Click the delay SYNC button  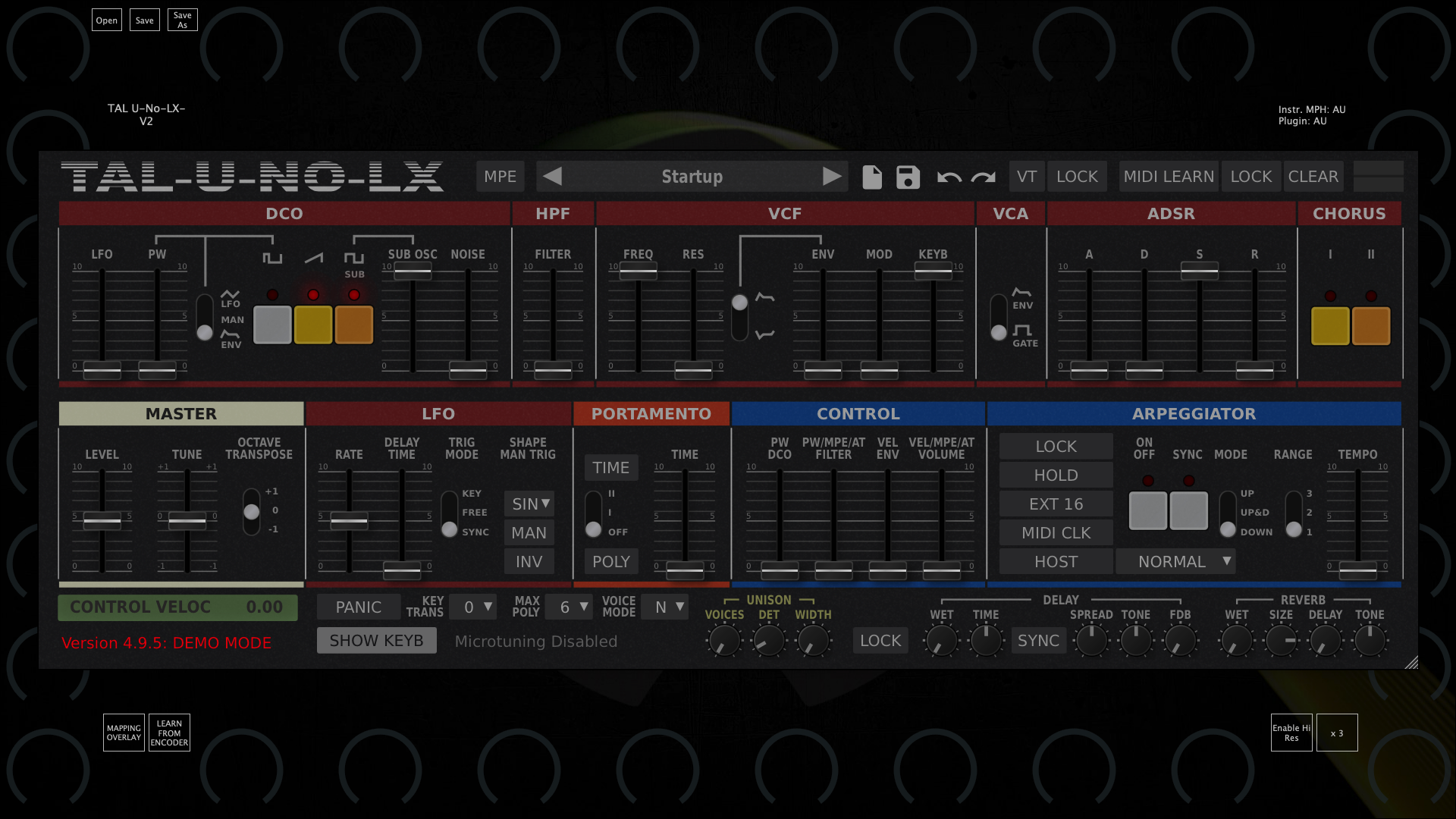coord(1038,641)
